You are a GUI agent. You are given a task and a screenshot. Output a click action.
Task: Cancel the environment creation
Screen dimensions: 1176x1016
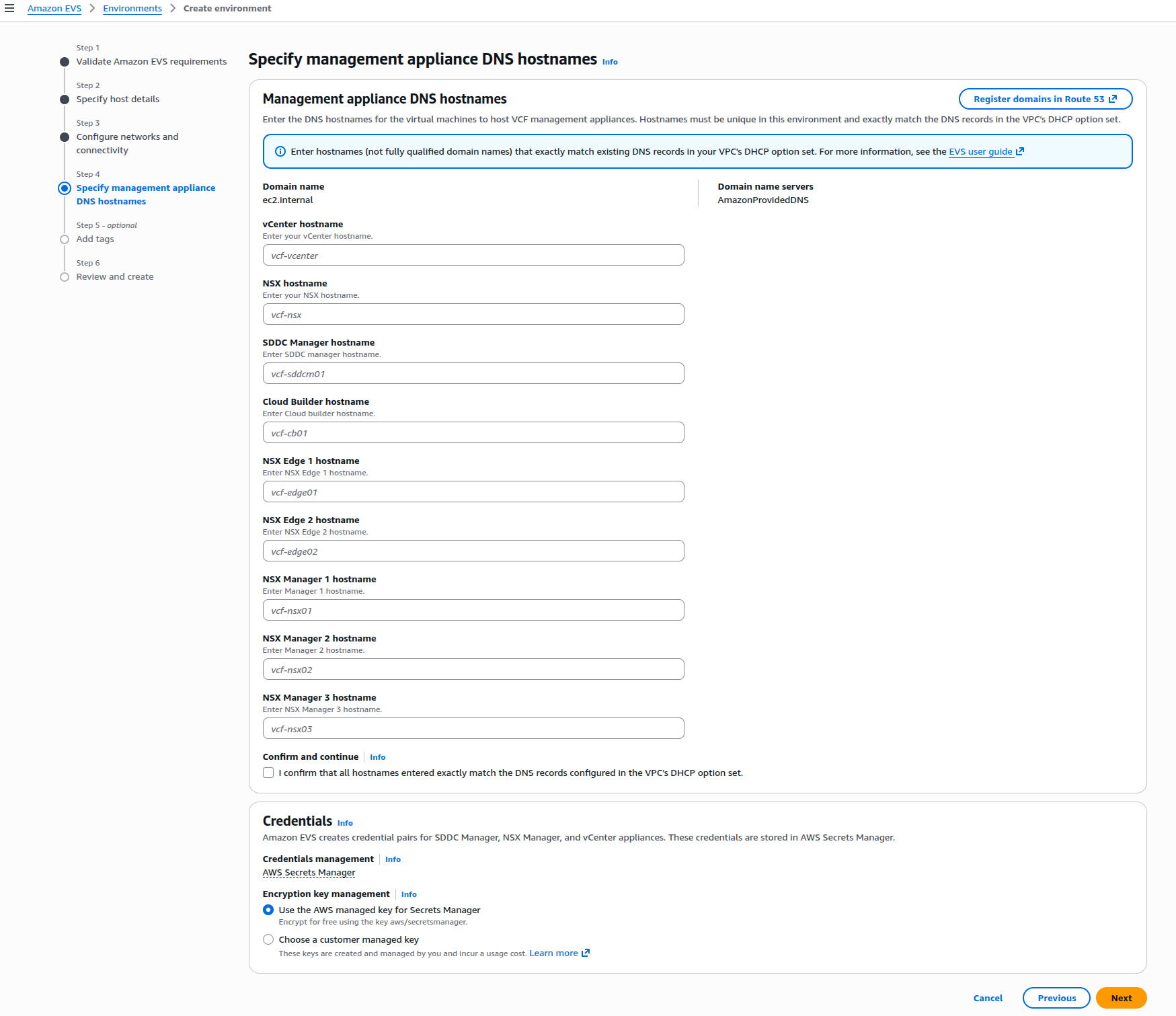[x=987, y=998]
